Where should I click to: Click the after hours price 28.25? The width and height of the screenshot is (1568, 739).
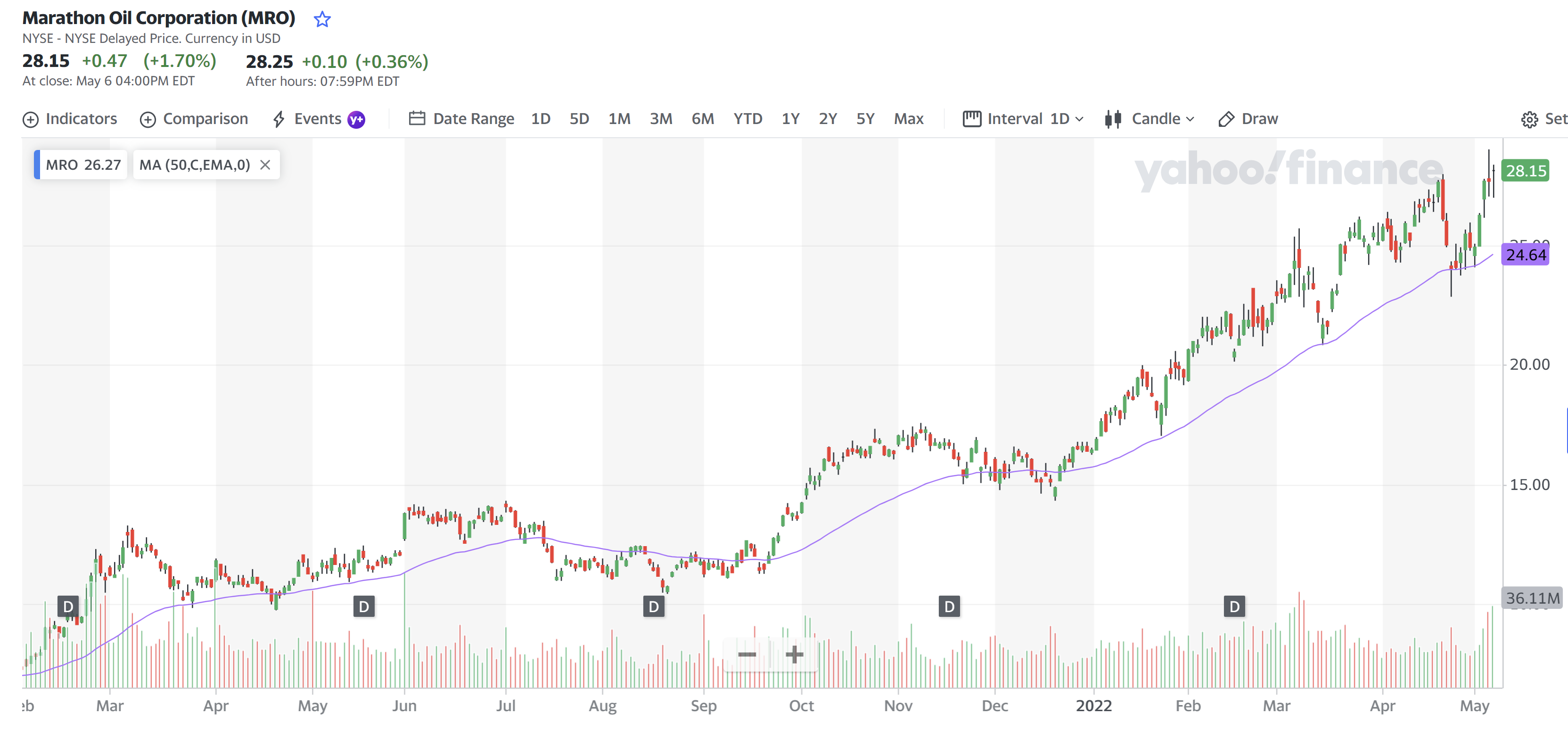(269, 61)
